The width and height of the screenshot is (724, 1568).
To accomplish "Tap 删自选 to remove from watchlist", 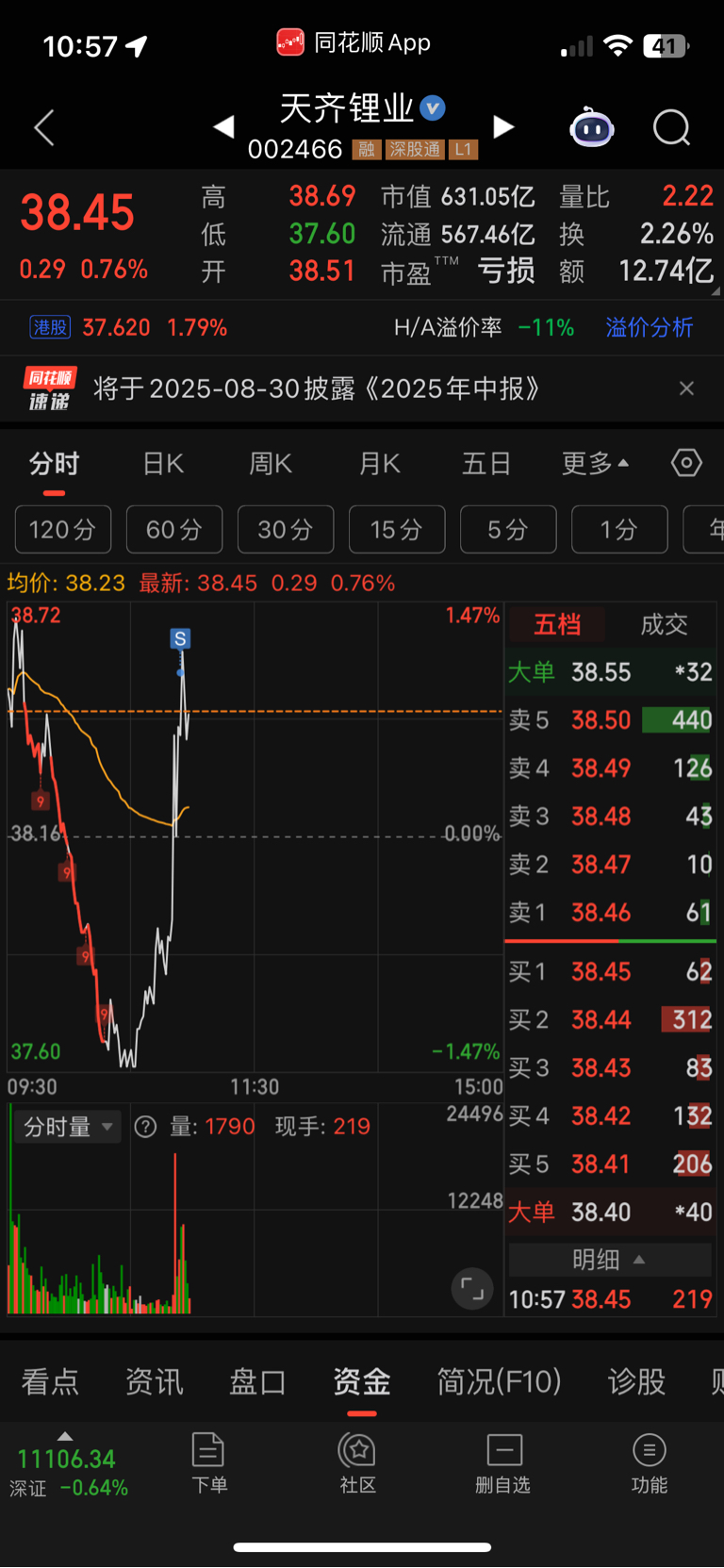I will coord(503,1463).
